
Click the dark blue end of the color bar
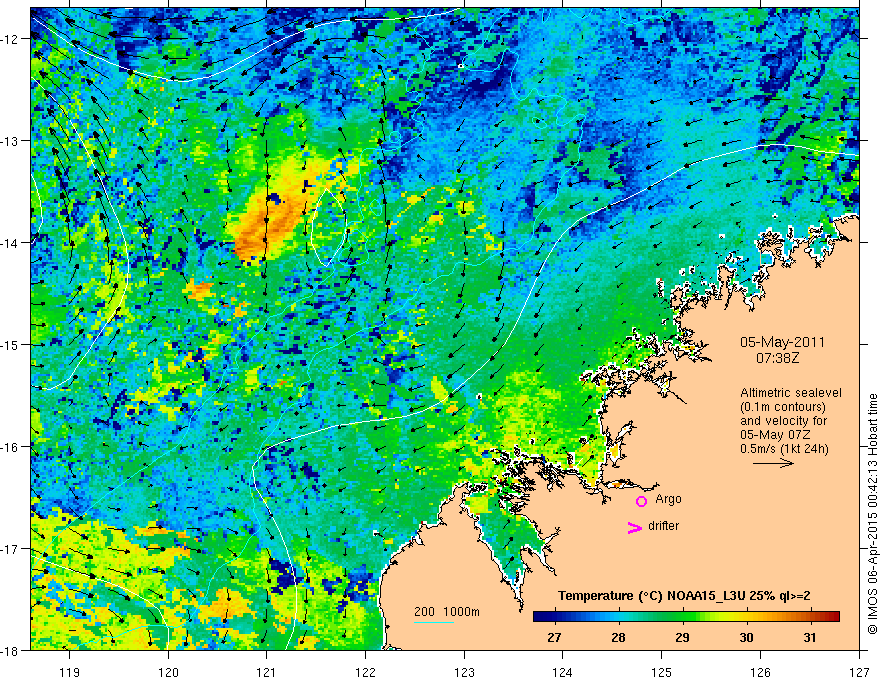point(540,617)
